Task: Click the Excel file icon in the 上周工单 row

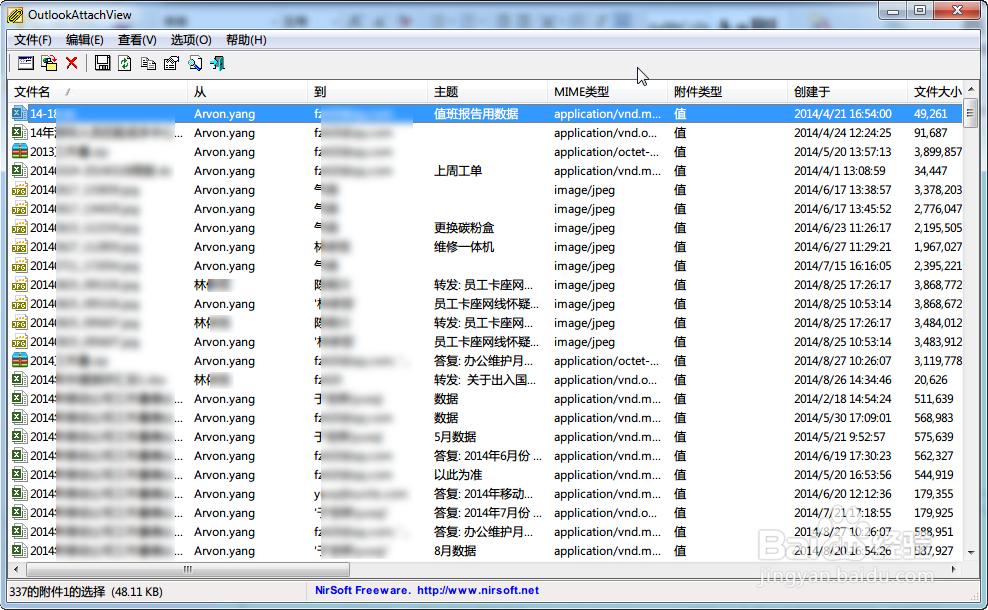Action: click(20, 171)
